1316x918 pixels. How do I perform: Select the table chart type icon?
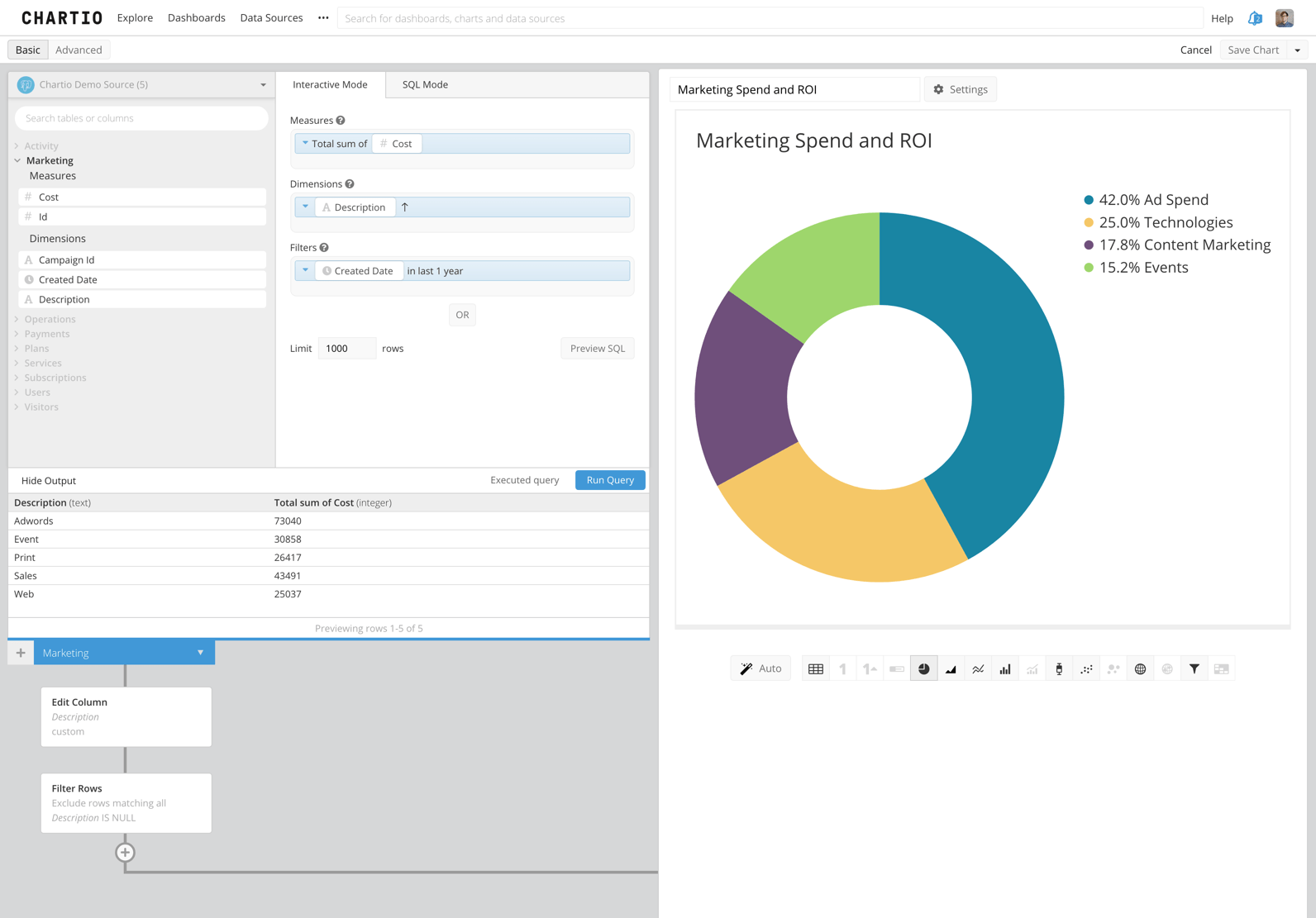(816, 668)
